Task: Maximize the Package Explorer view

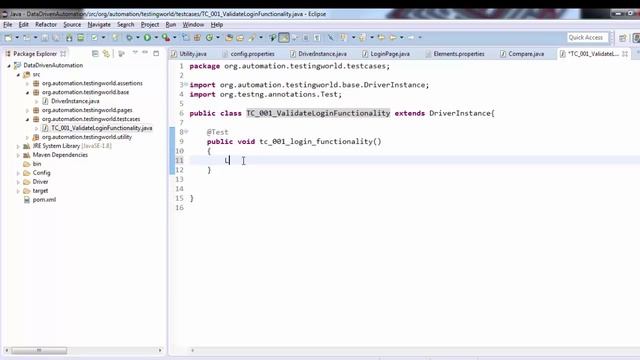Action: pyautogui.click(x=156, y=53)
